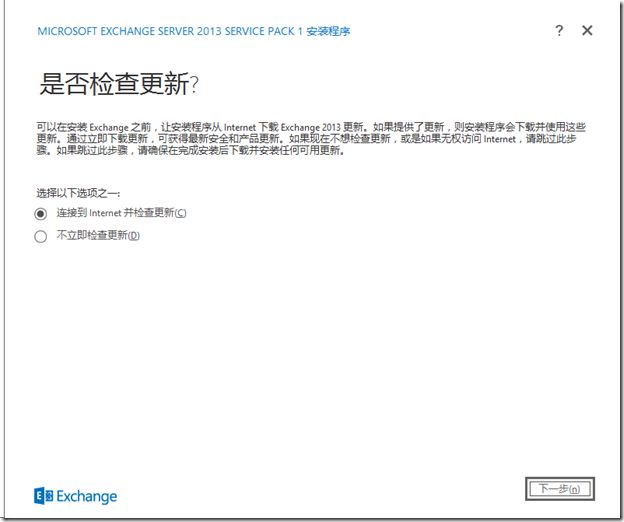624x522 pixels.
Task: Open help with the question mark icon
Action: point(559,31)
